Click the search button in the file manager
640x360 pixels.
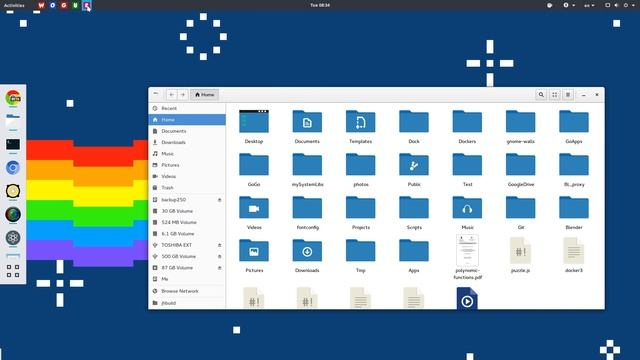click(541, 95)
